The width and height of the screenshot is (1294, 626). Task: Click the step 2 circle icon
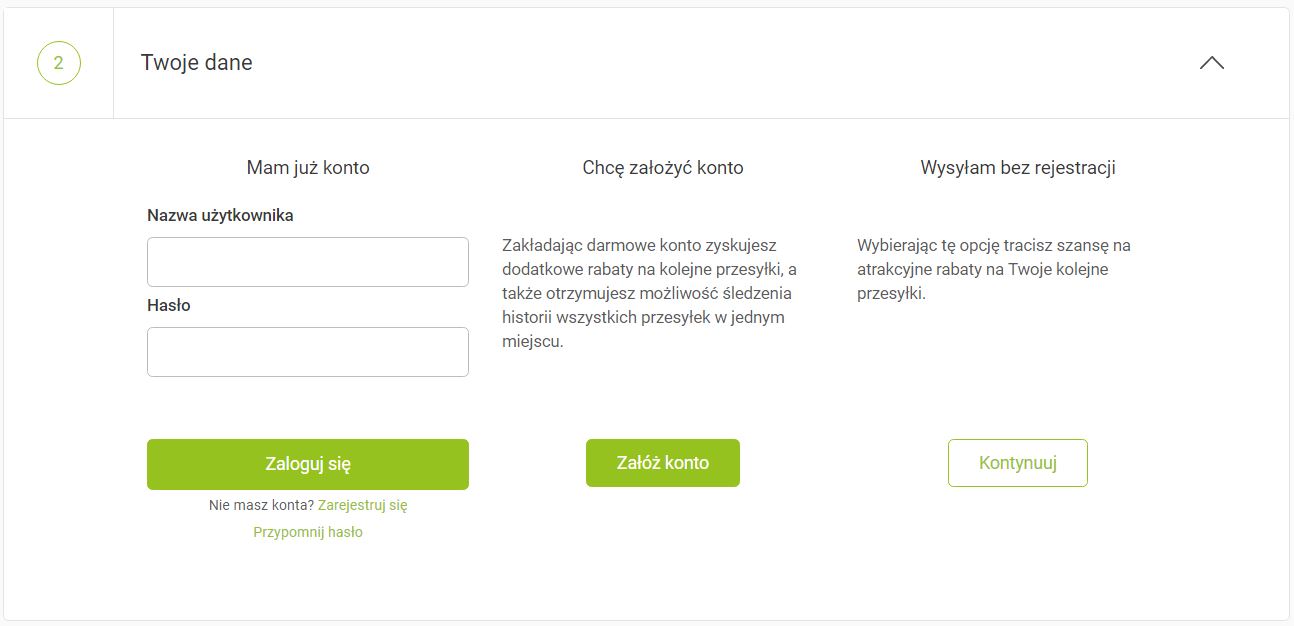point(59,63)
